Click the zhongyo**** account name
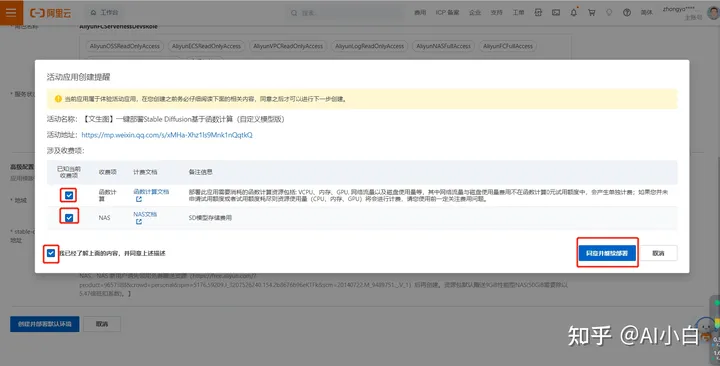 coord(679,9)
